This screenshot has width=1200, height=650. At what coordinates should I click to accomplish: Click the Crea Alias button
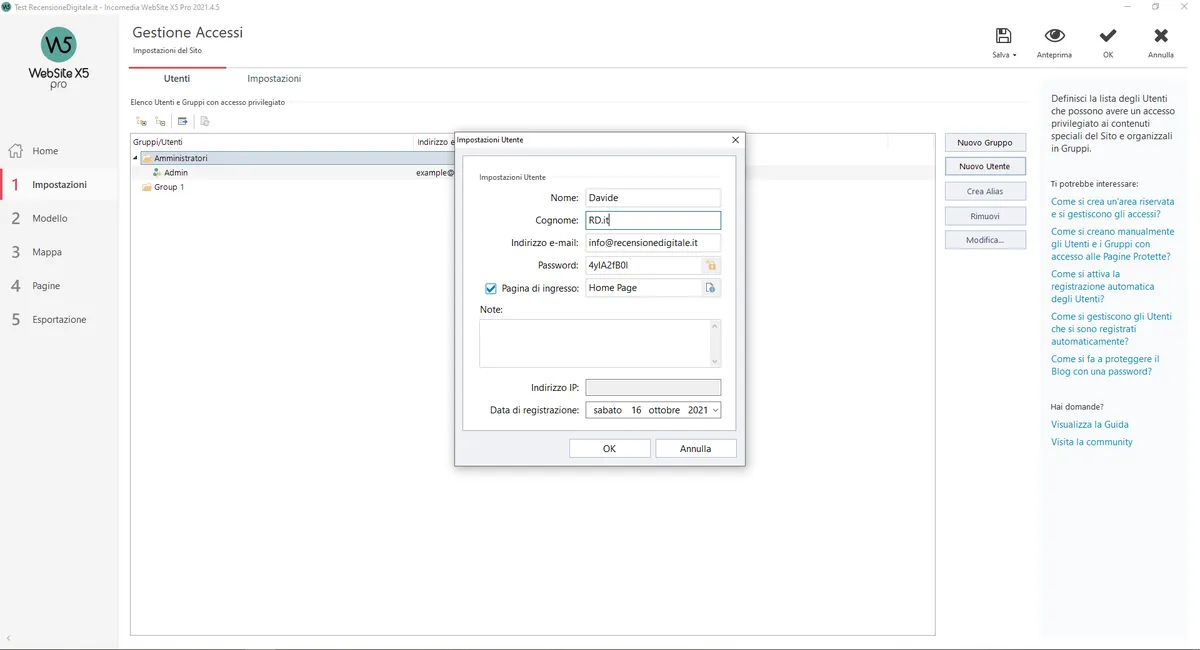(985, 191)
